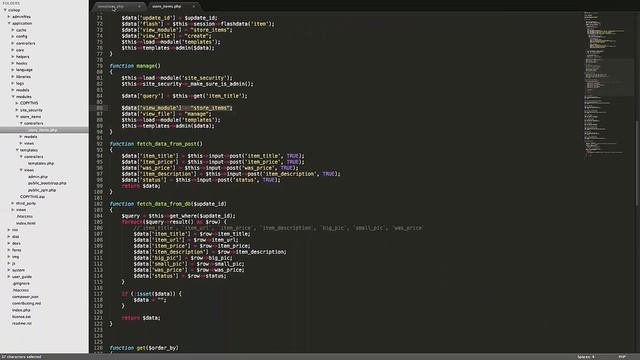Select the libraries folder in sidebar
The width and height of the screenshot is (640, 360).
coord(23,76)
